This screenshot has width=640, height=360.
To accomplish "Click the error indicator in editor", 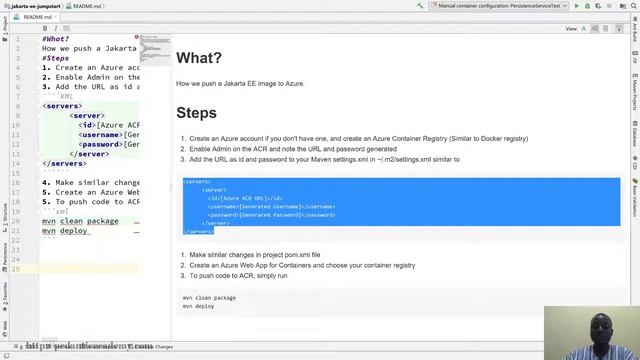I will (136, 37).
